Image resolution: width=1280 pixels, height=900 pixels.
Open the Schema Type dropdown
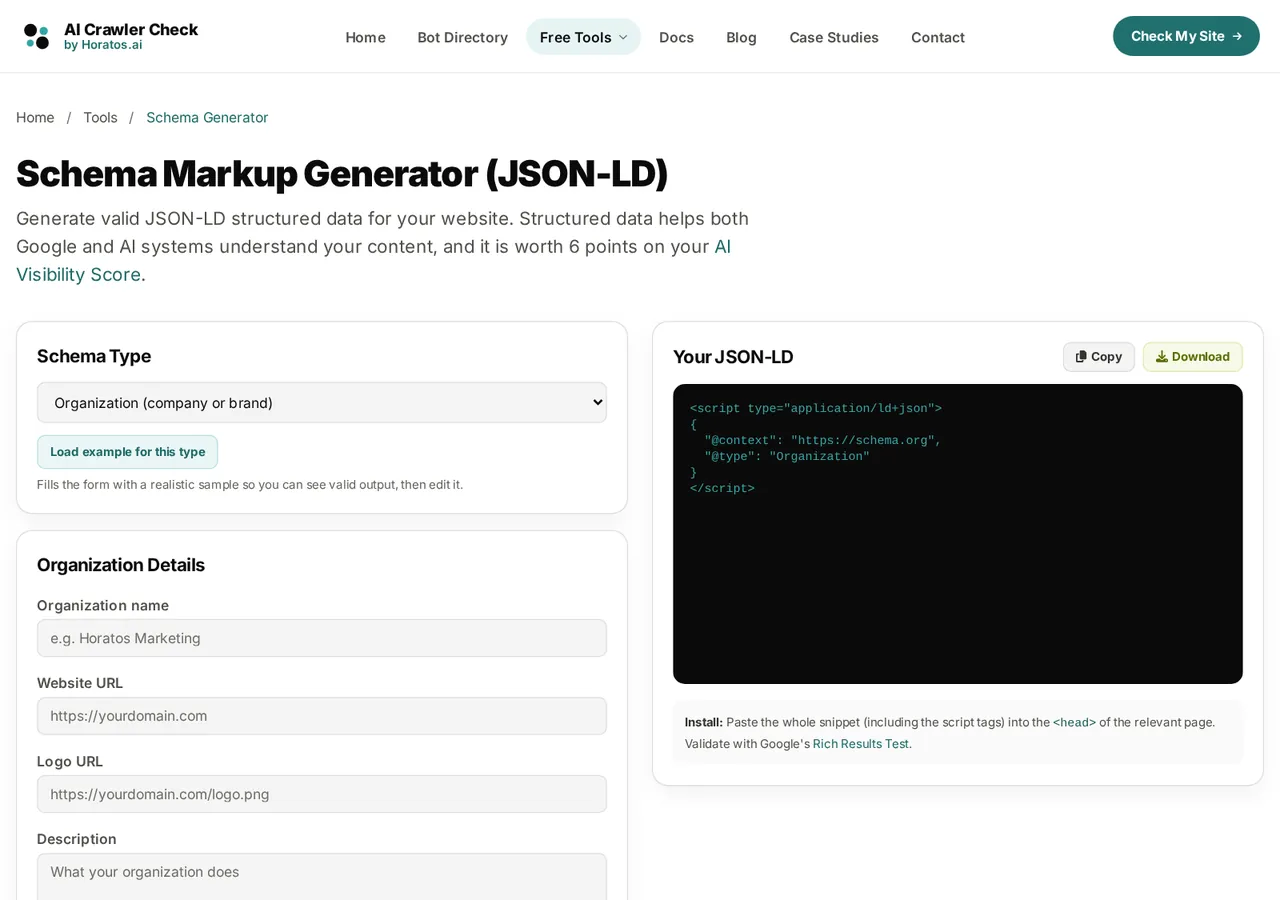pos(322,402)
